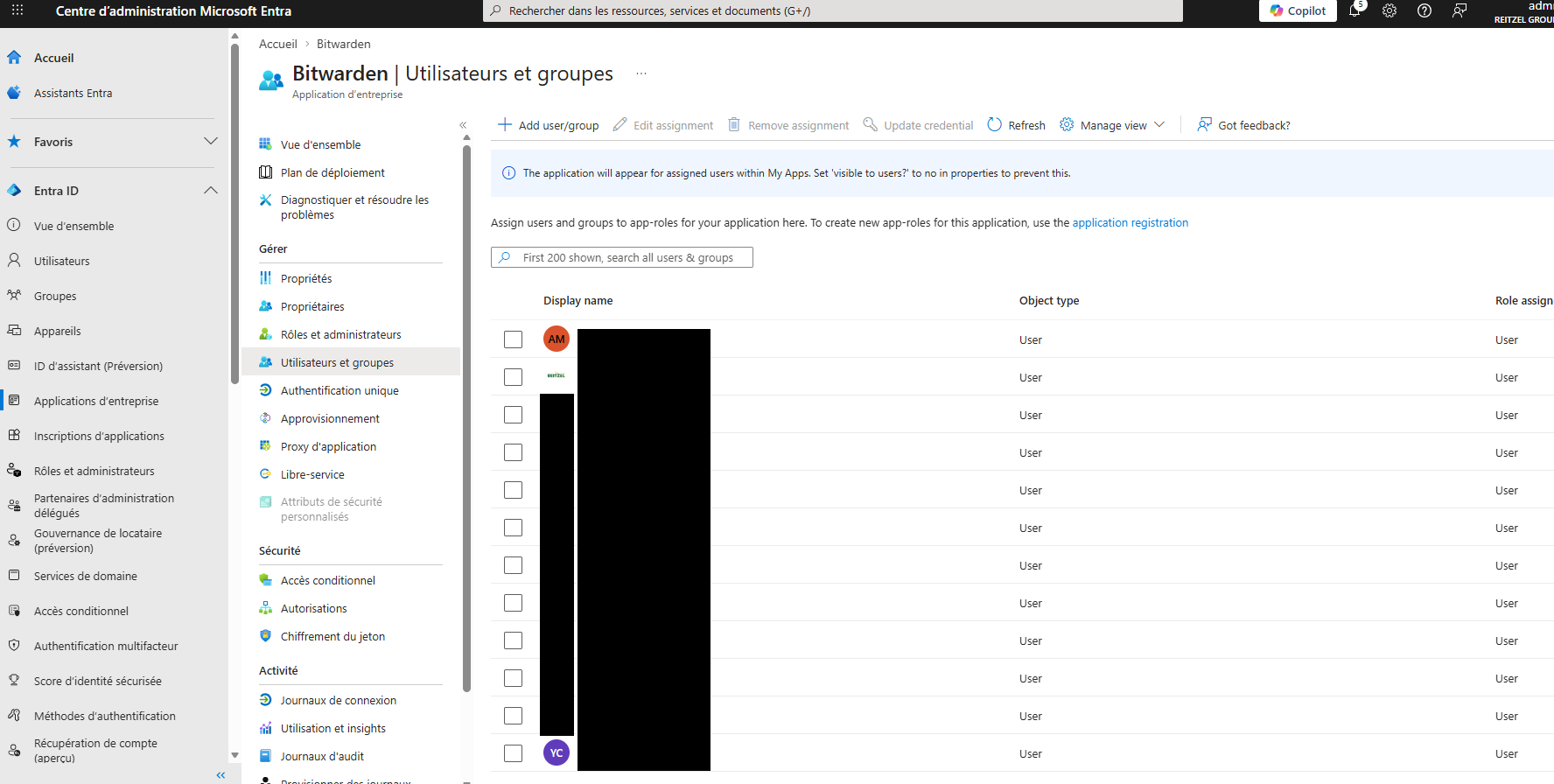1554x784 pixels.
Task: Open Accès conditionnel in the left sidebar
Action: pos(80,611)
